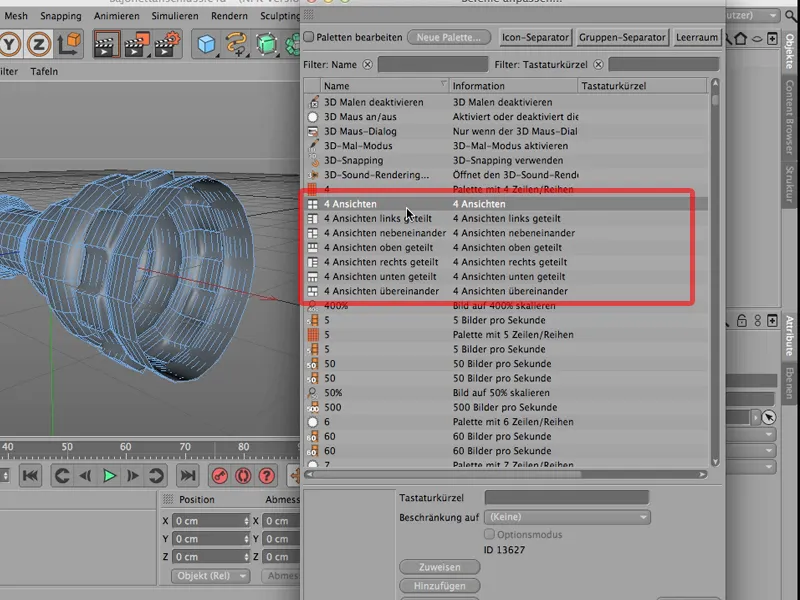Screen dimensions: 800x600
Task: Click the Render View clapperboard icon
Action: click(x=106, y=44)
